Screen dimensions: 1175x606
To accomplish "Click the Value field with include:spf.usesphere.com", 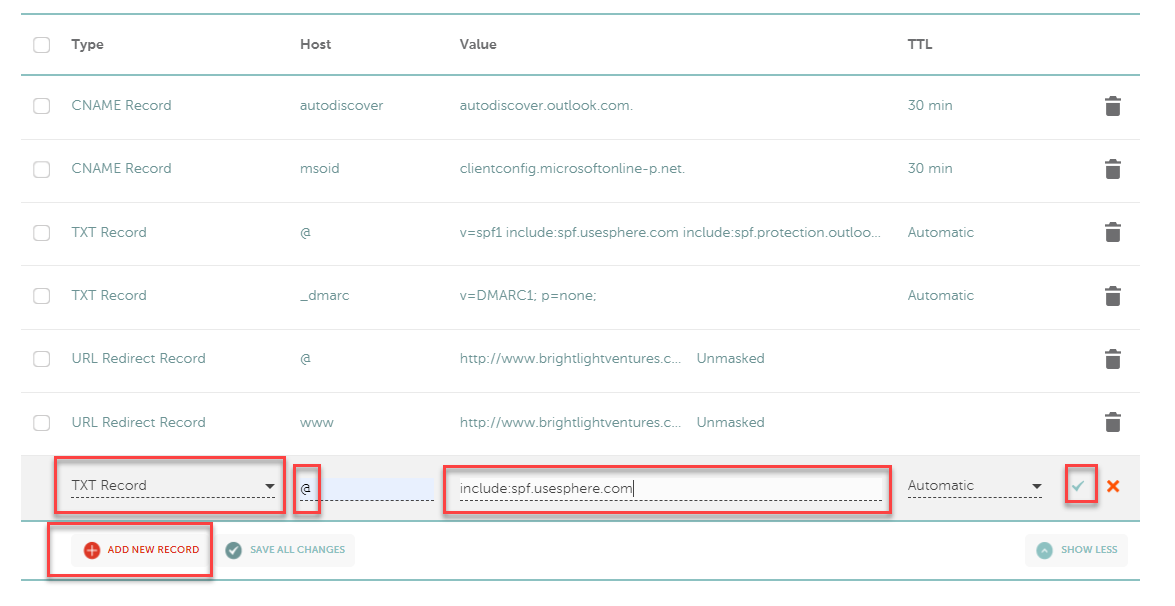I will pos(665,488).
